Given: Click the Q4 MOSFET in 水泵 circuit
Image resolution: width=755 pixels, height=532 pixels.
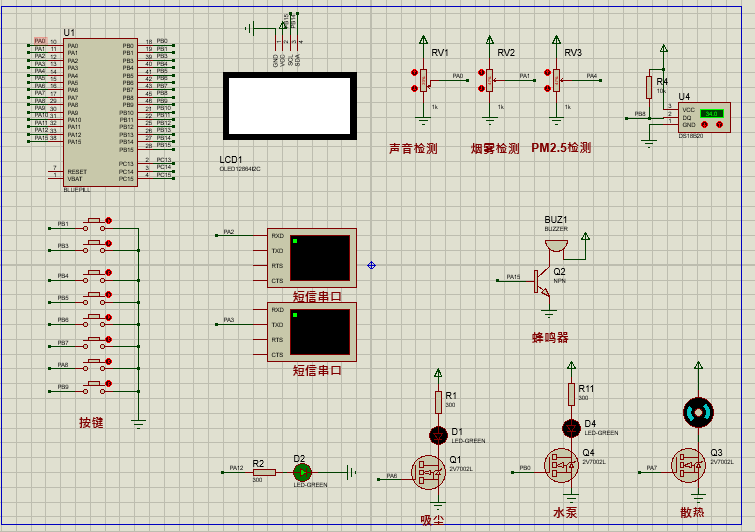Looking at the screenshot, I should [x=561, y=465].
